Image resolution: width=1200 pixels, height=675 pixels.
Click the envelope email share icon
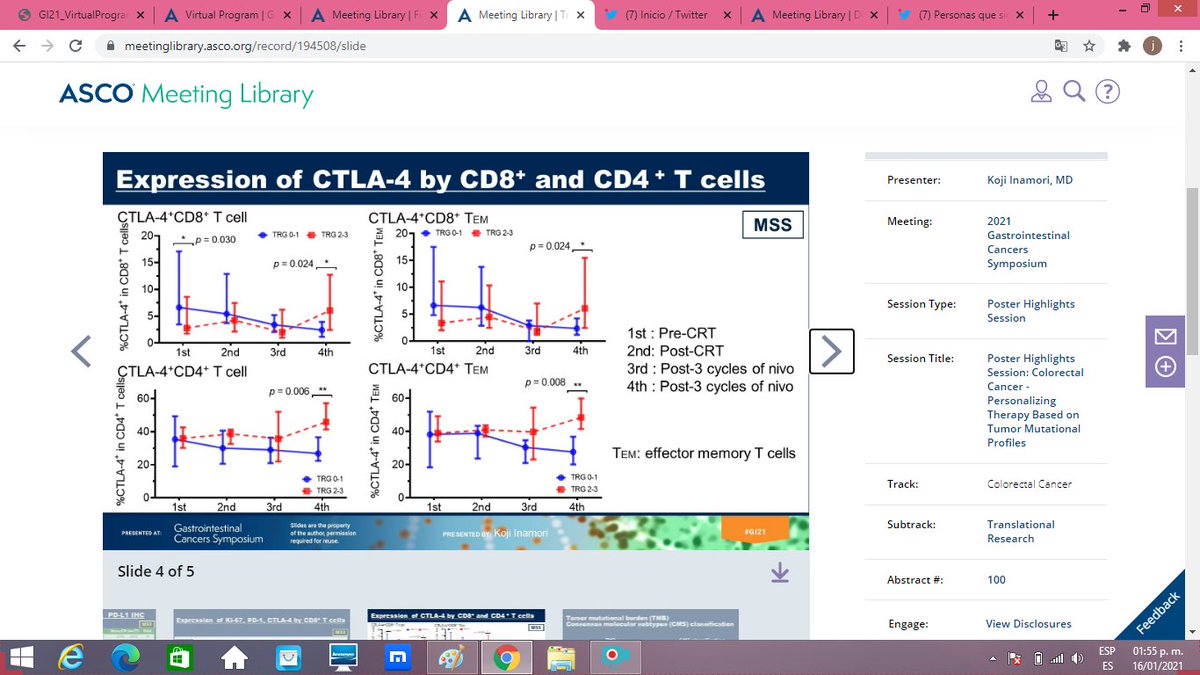(x=1164, y=338)
